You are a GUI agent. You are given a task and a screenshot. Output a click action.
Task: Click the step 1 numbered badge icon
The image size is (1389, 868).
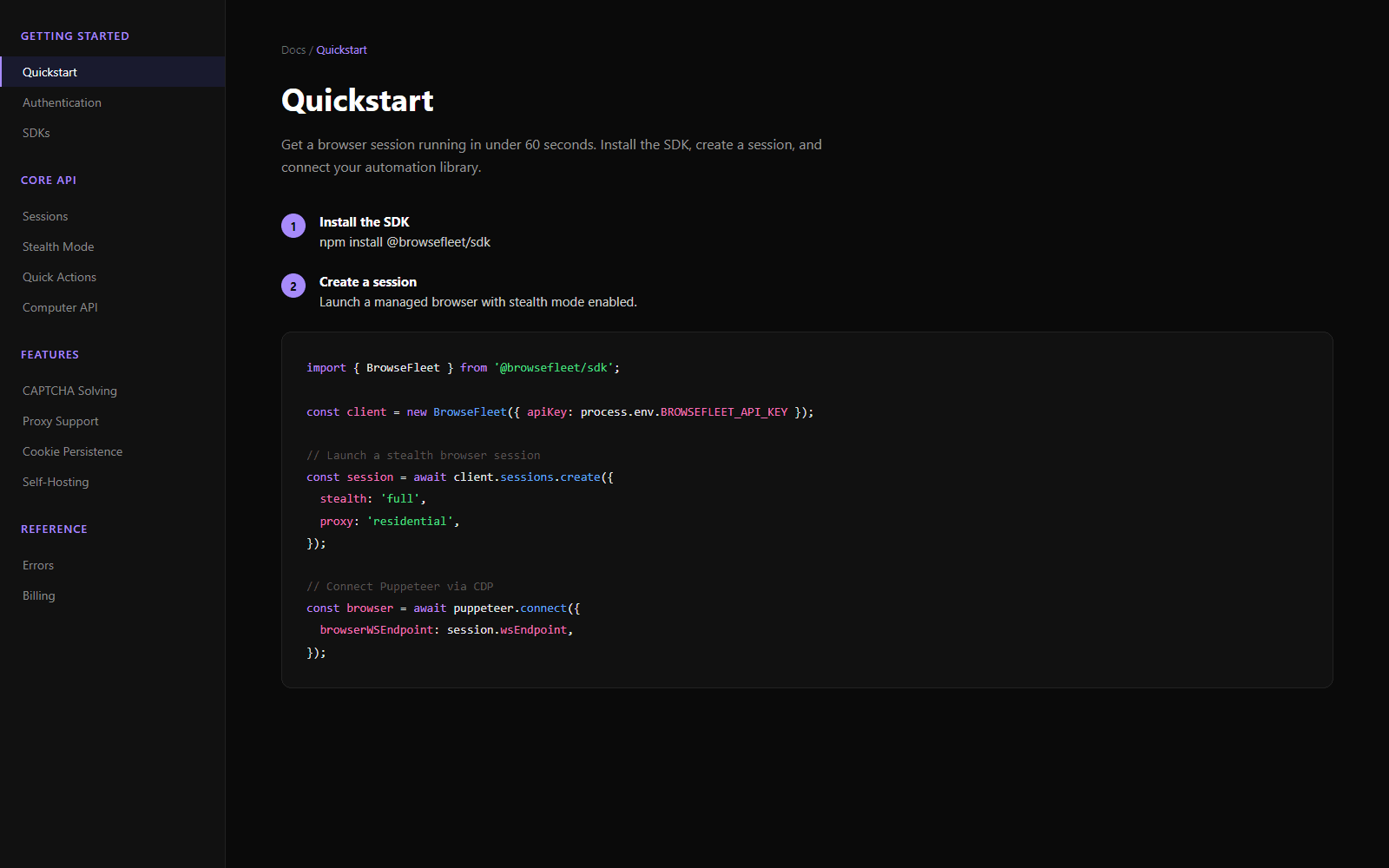coord(293,226)
